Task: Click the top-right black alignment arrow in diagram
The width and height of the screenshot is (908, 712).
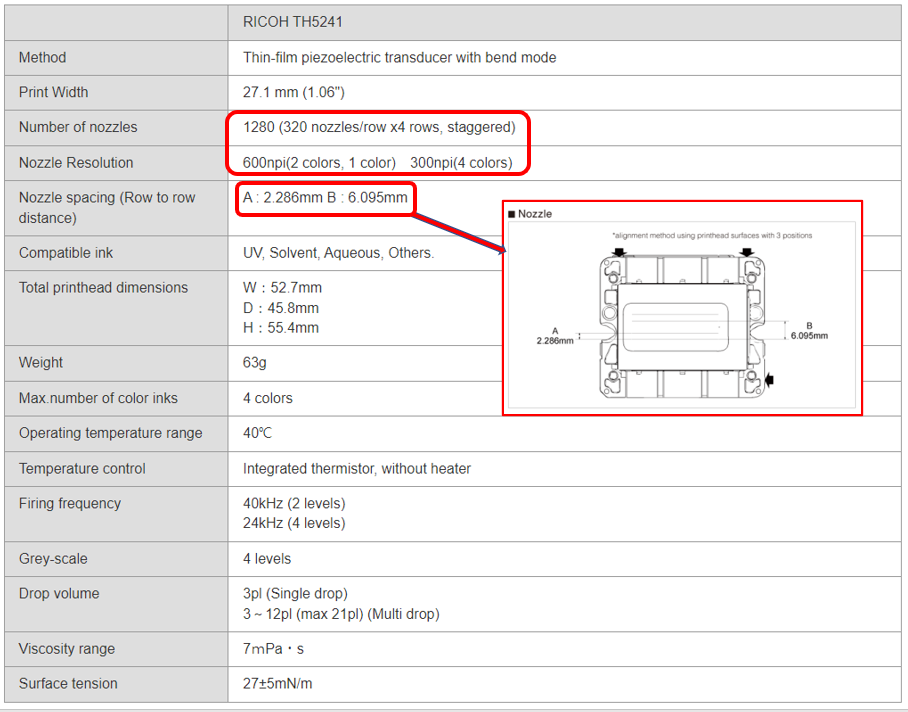Action: (750, 253)
